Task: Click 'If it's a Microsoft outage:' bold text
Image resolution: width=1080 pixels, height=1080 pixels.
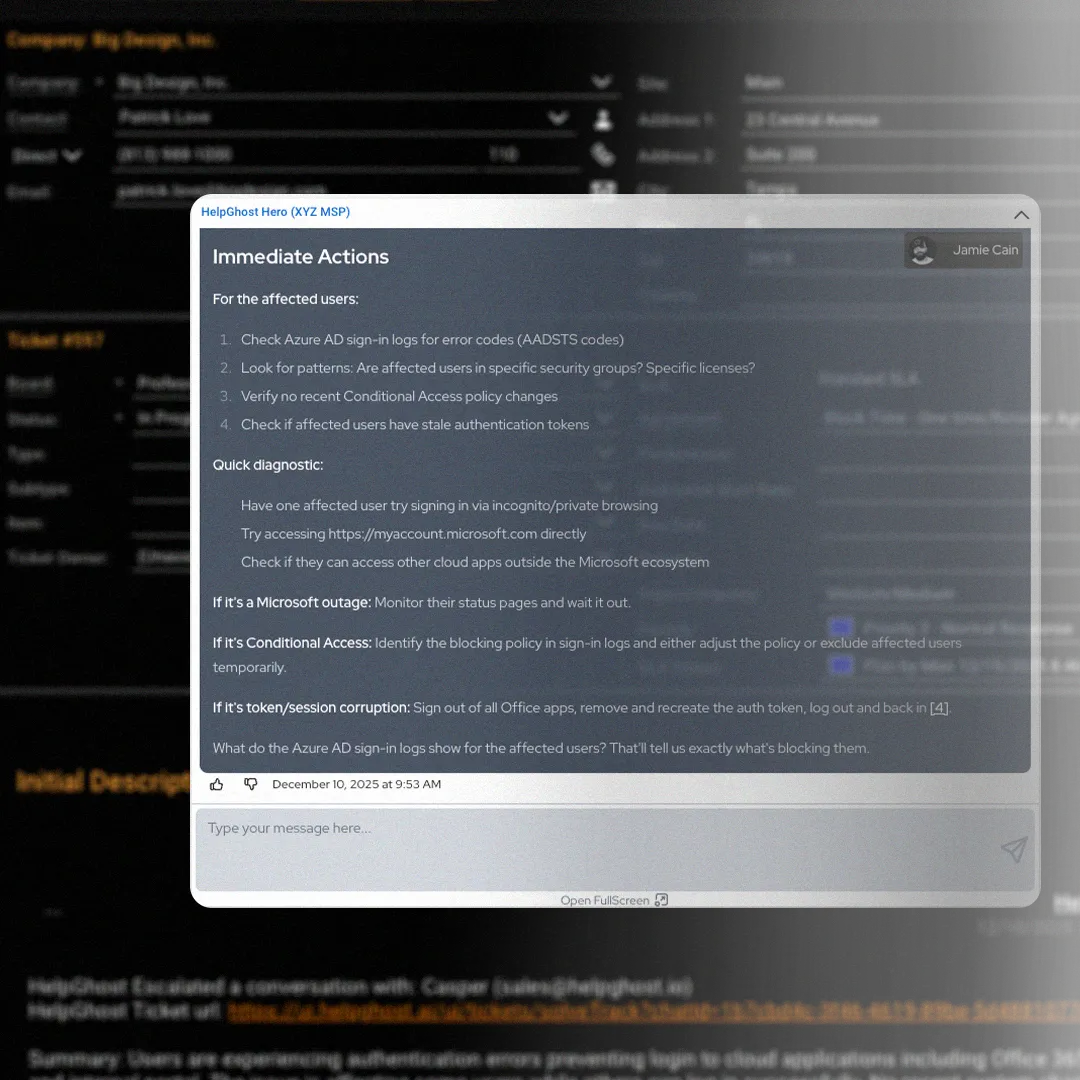Action: point(292,603)
